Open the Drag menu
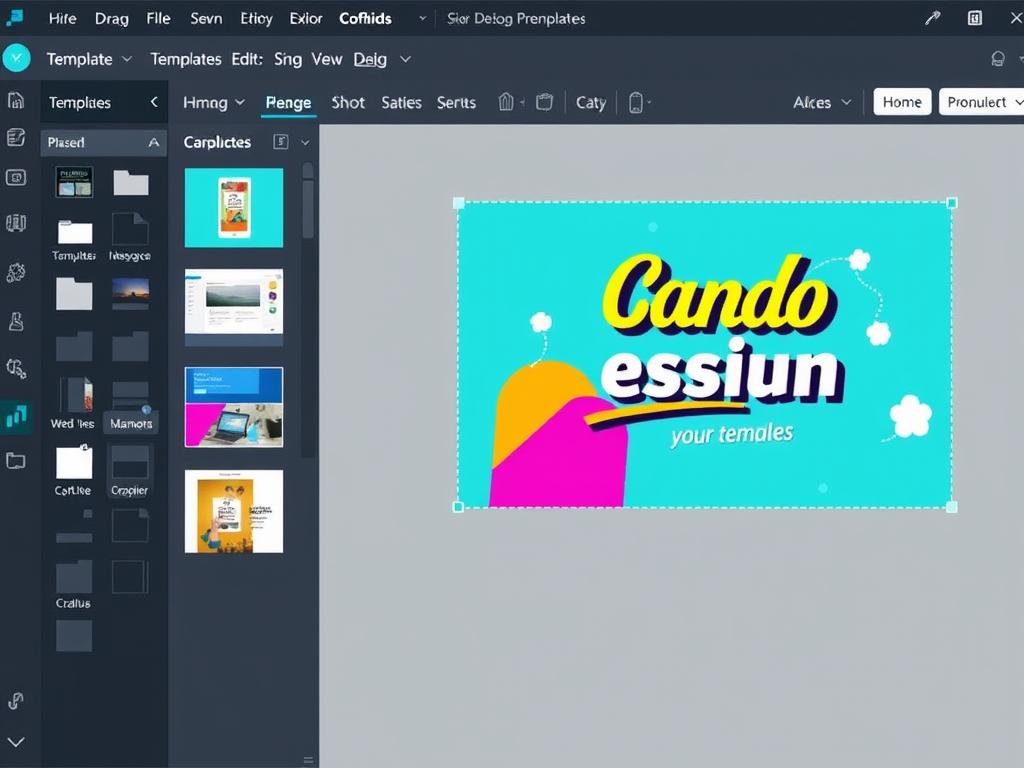This screenshot has width=1024, height=768. (x=111, y=18)
